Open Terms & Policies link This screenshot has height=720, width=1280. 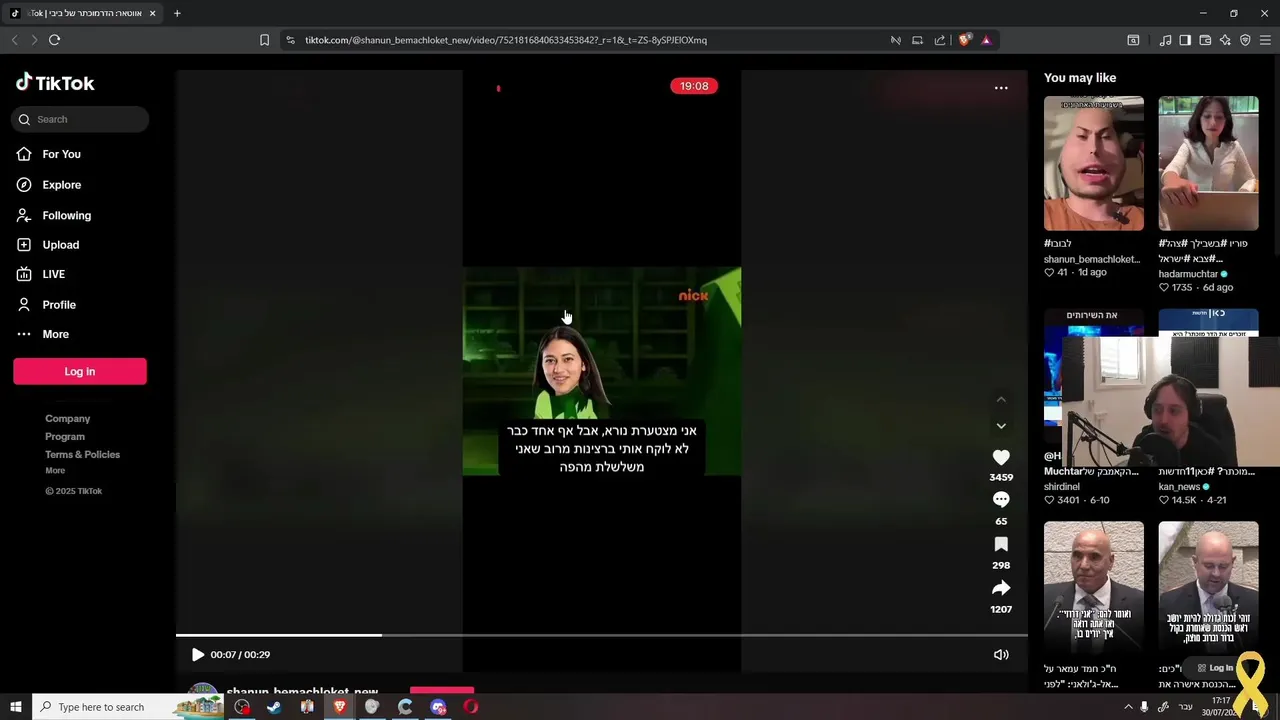tap(82, 455)
